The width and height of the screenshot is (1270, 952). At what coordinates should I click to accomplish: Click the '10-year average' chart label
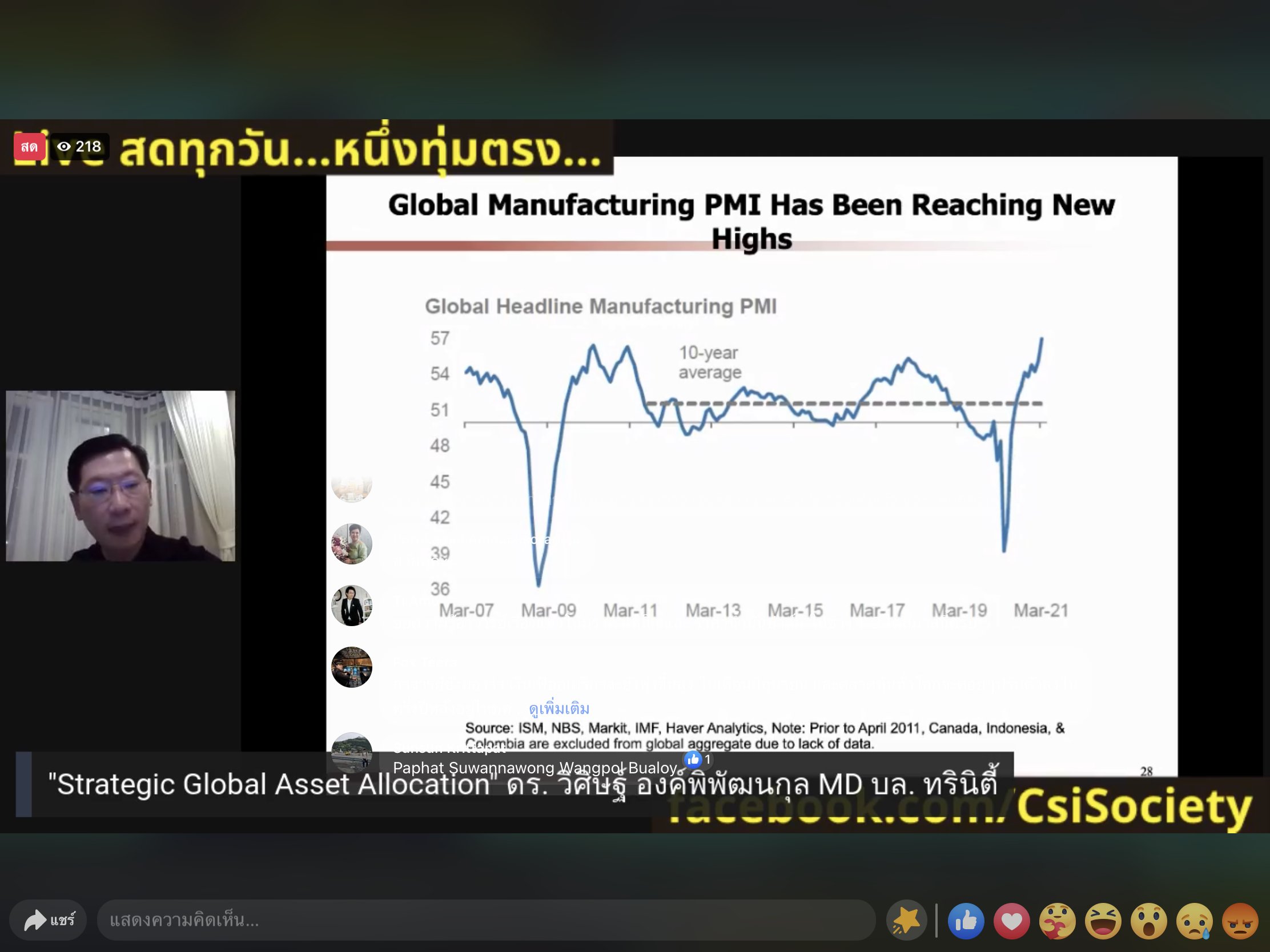click(710, 362)
